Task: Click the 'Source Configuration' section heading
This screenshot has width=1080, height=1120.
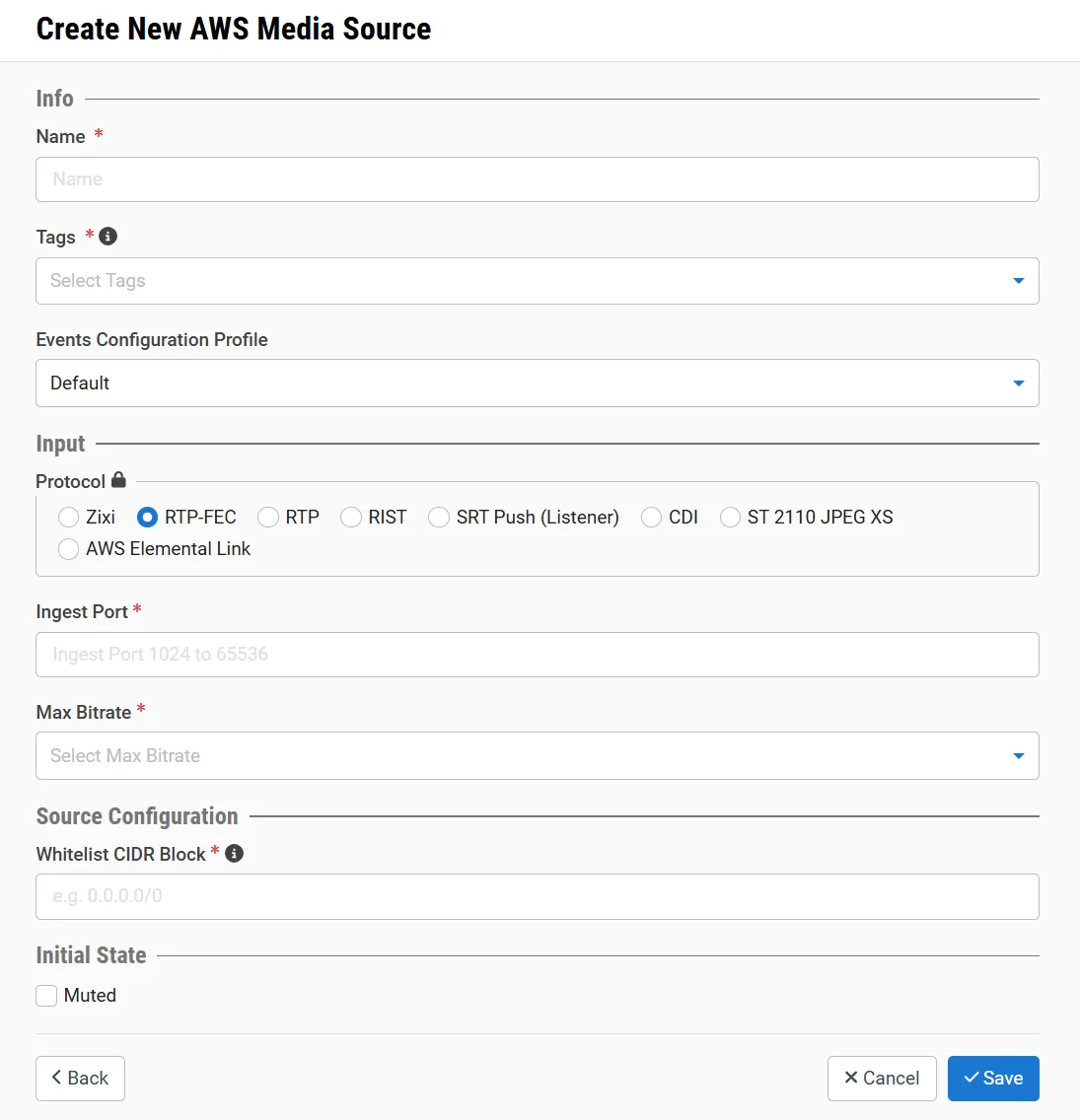Action: pyautogui.click(x=137, y=816)
